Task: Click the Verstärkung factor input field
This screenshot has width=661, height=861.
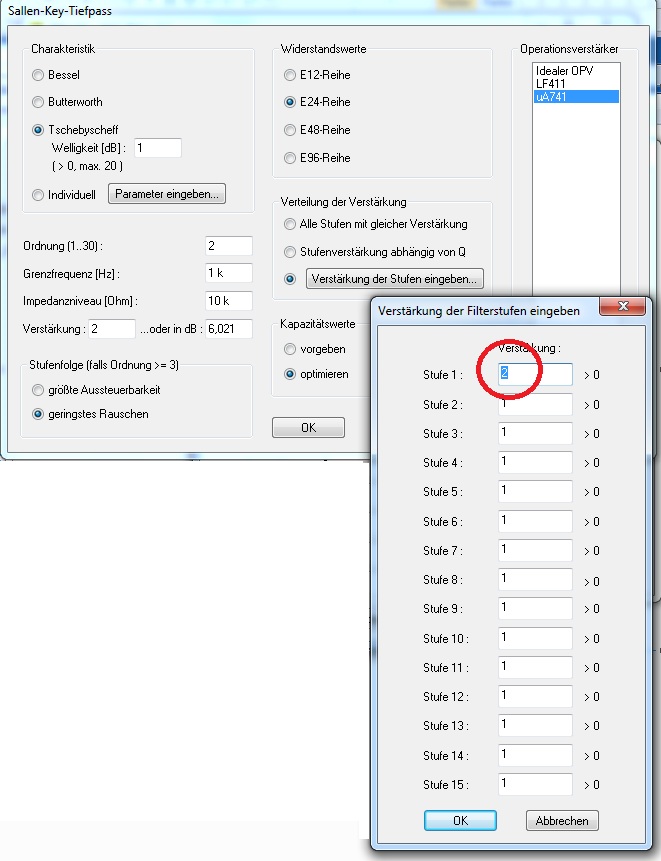Action: (x=111, y=329)
